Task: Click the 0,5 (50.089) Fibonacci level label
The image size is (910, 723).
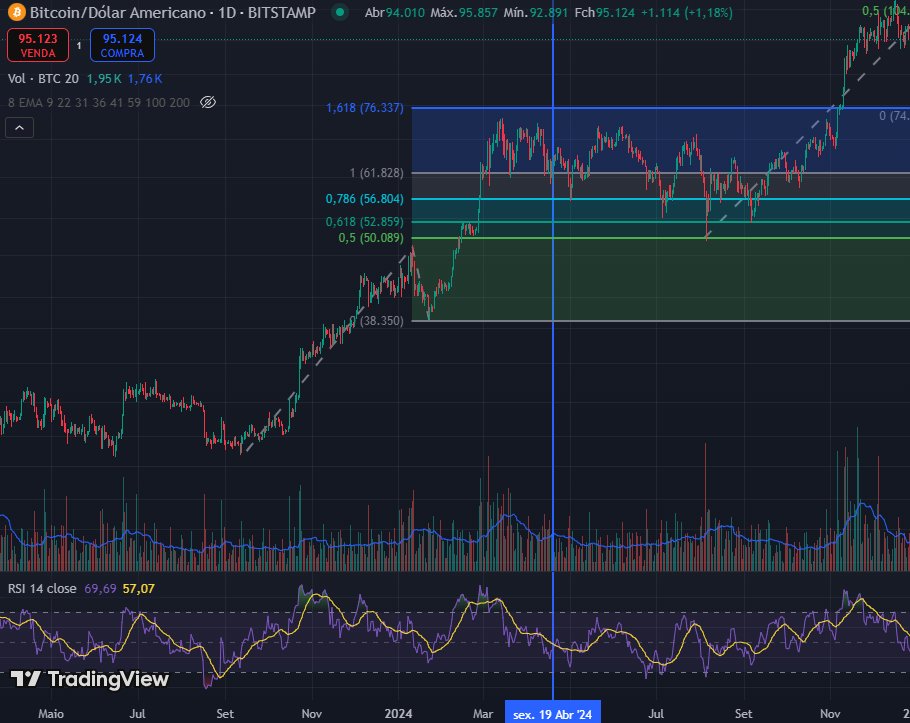Action: pos(371,238)
